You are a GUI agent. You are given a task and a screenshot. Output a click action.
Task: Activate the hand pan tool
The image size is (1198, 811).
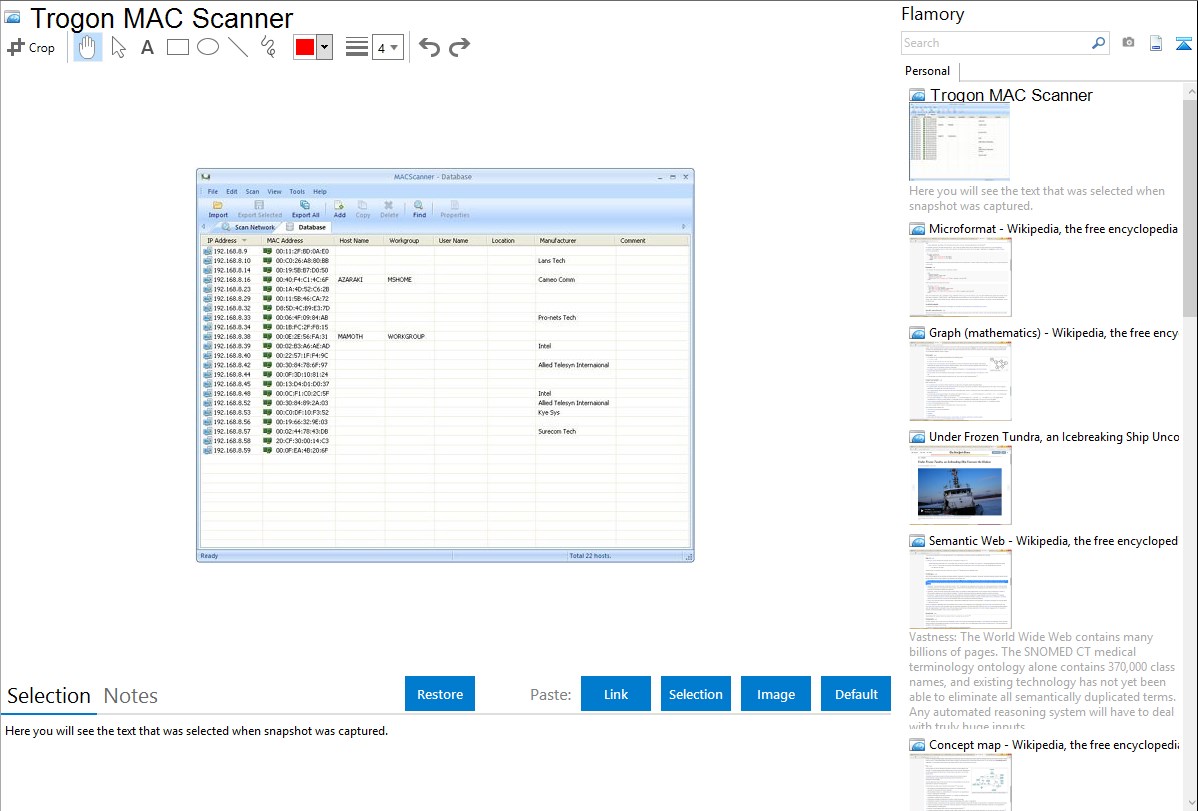coord(88,47)
